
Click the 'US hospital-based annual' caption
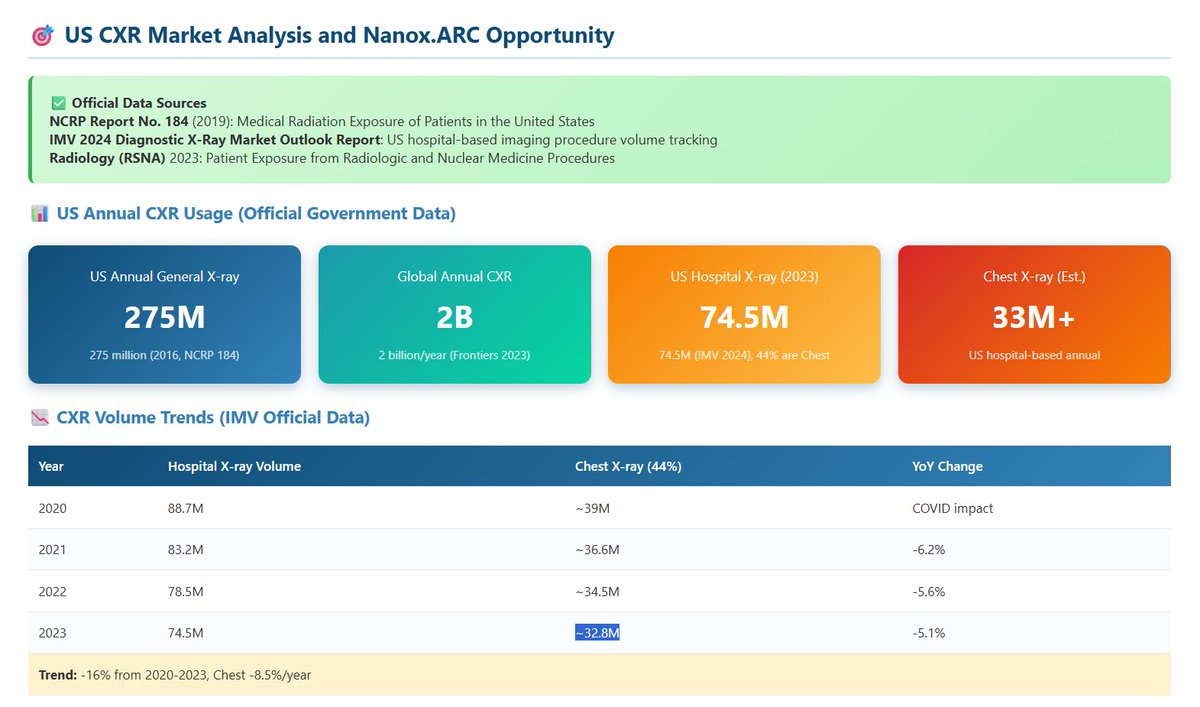(x=1034, y=355)
